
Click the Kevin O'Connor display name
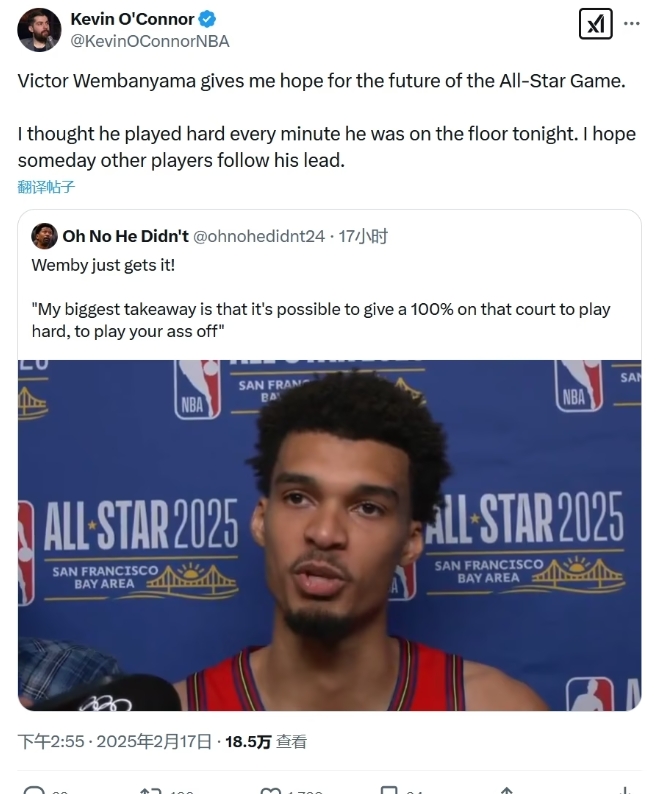pos(132,19)
